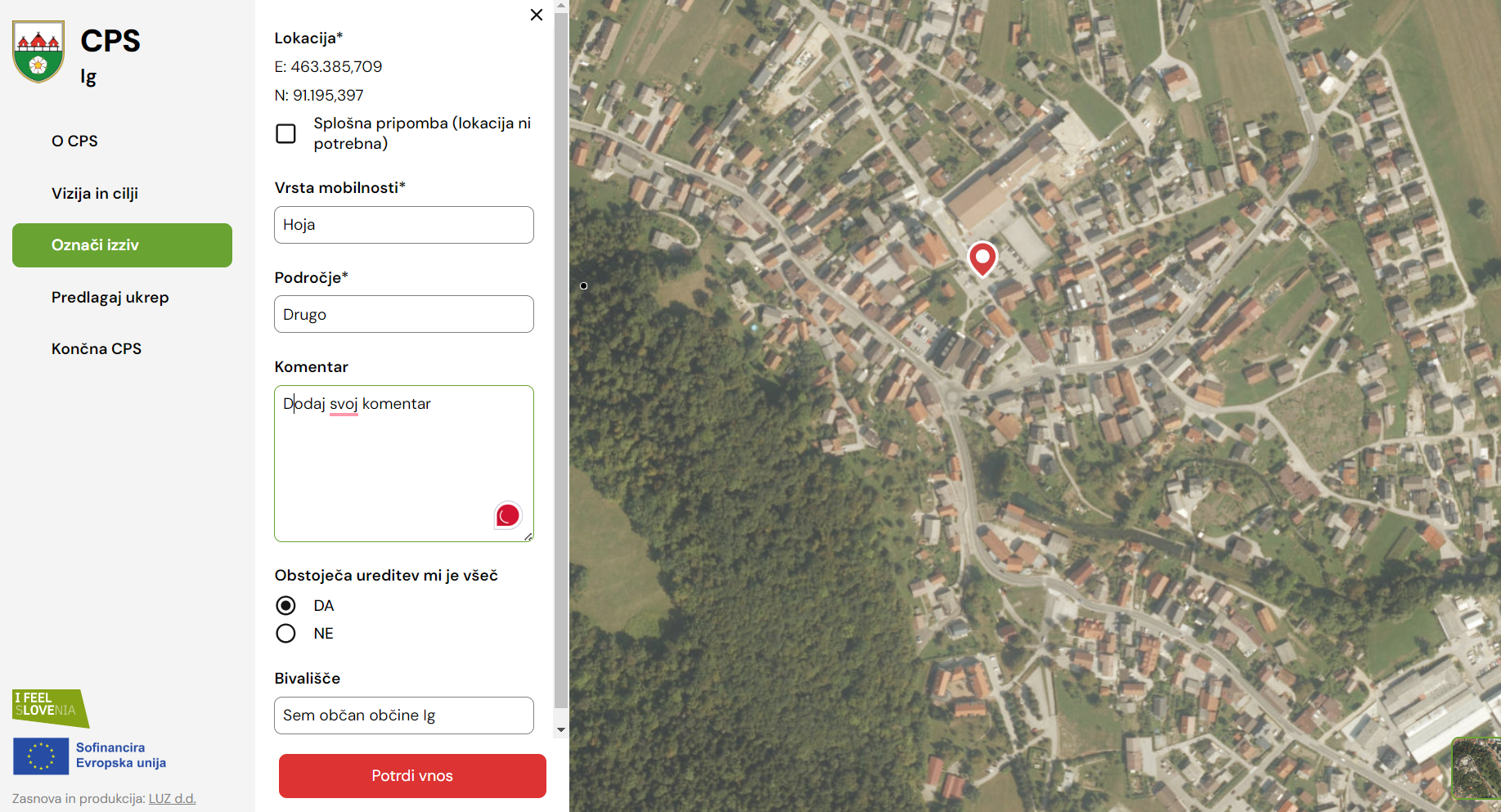Screen dimensions: 1501x812
Task: Click the red grammar checker icon in comment box
Action: coord(507,515)
